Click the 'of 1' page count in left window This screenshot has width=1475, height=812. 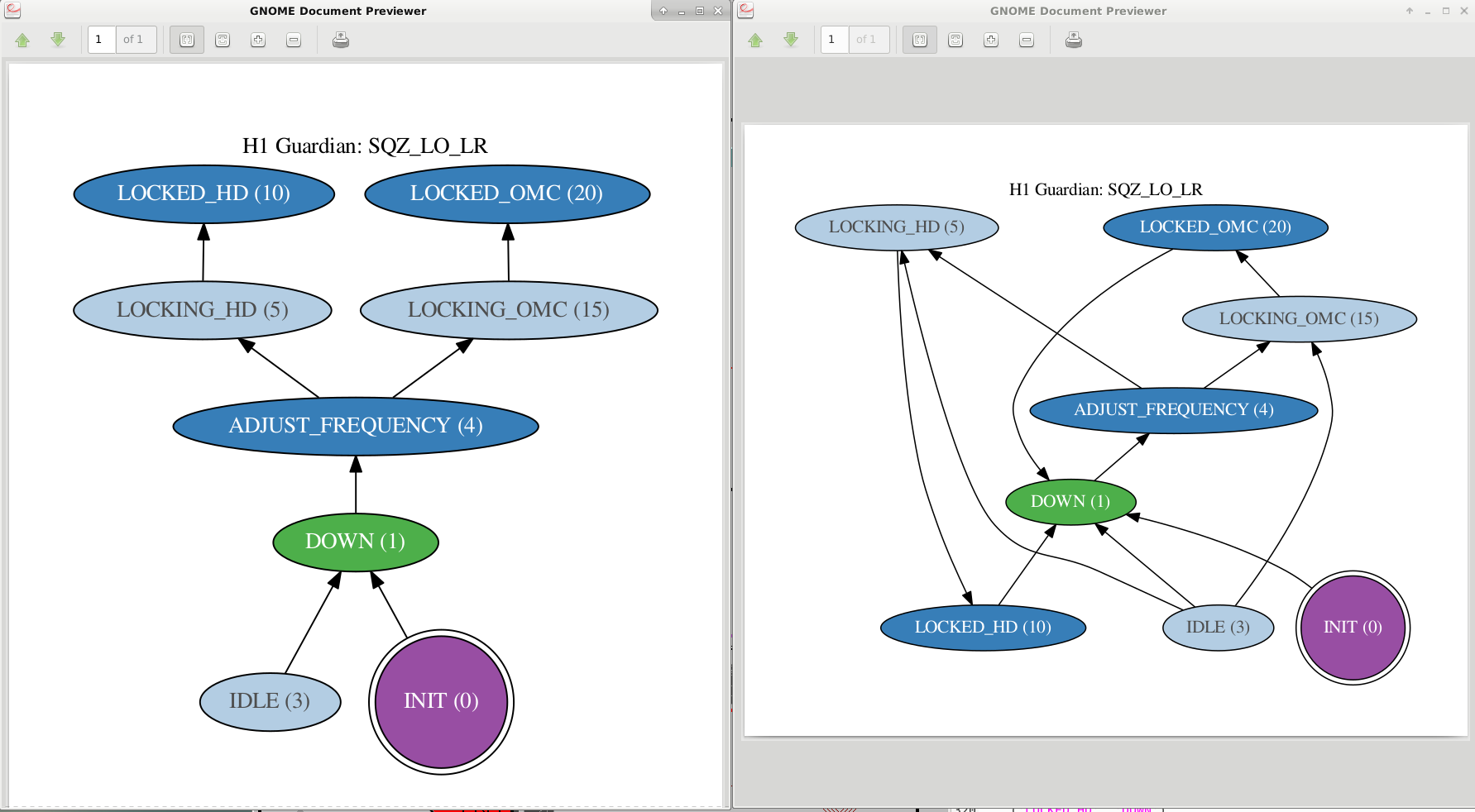[133, 40]
